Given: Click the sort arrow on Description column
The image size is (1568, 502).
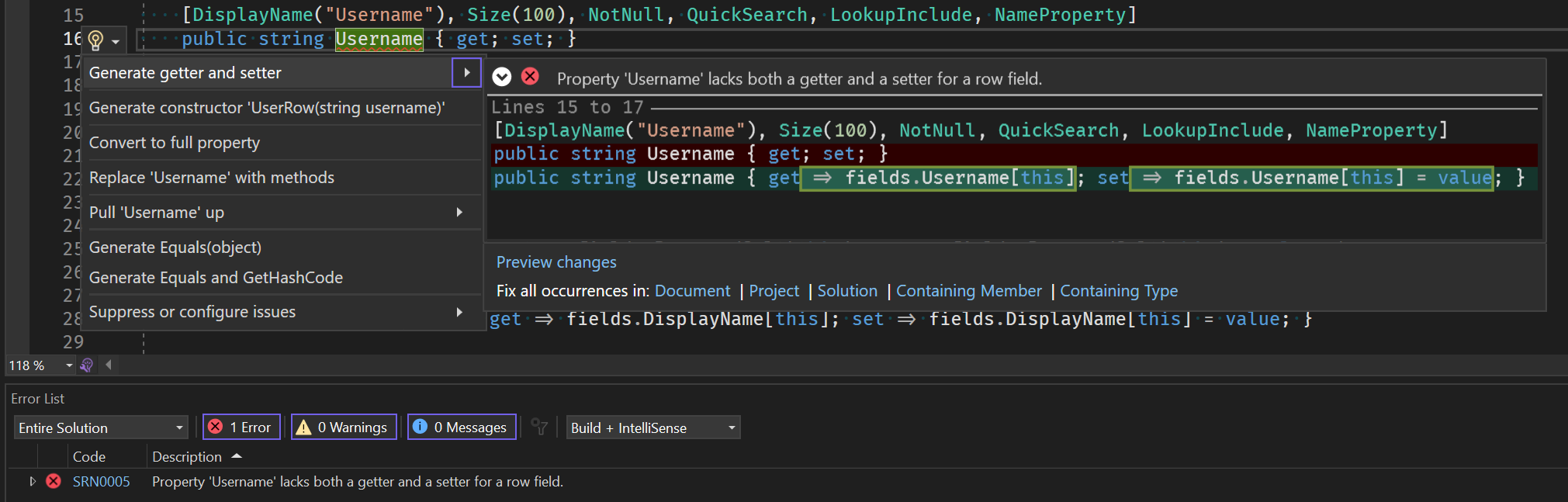Looking at the screenshot, I should click(x=237, y=456).
